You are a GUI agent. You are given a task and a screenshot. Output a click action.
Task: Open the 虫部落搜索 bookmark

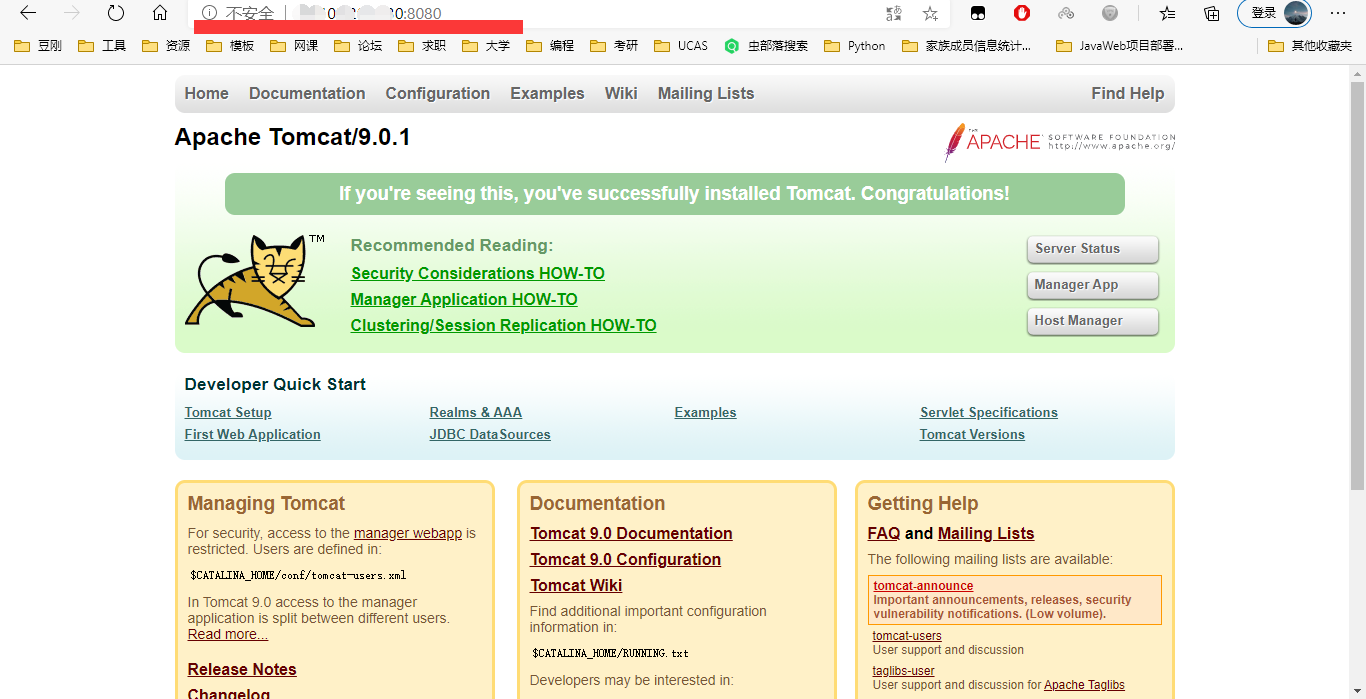766,46
